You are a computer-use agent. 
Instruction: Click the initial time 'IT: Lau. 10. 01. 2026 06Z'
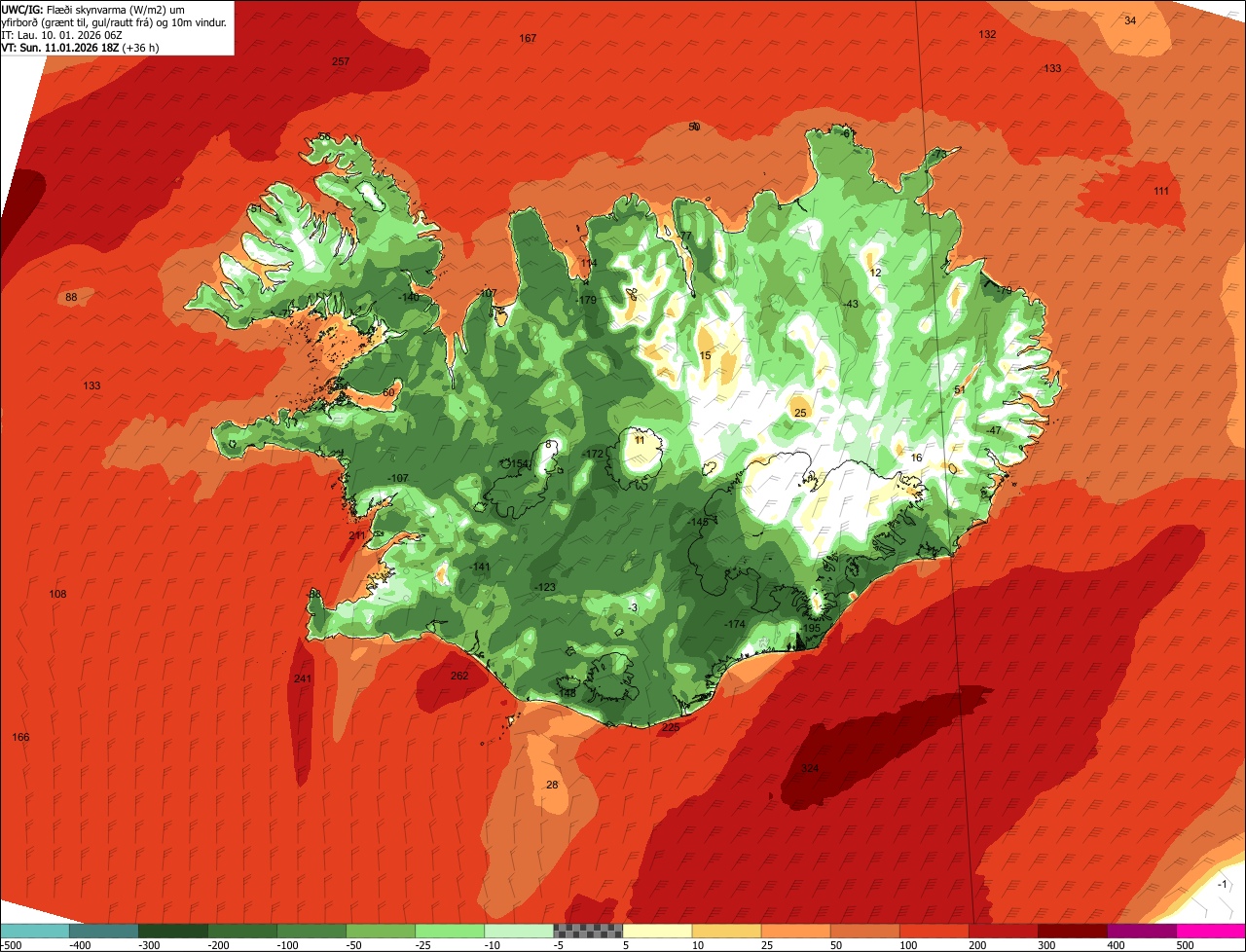[63, 34]
